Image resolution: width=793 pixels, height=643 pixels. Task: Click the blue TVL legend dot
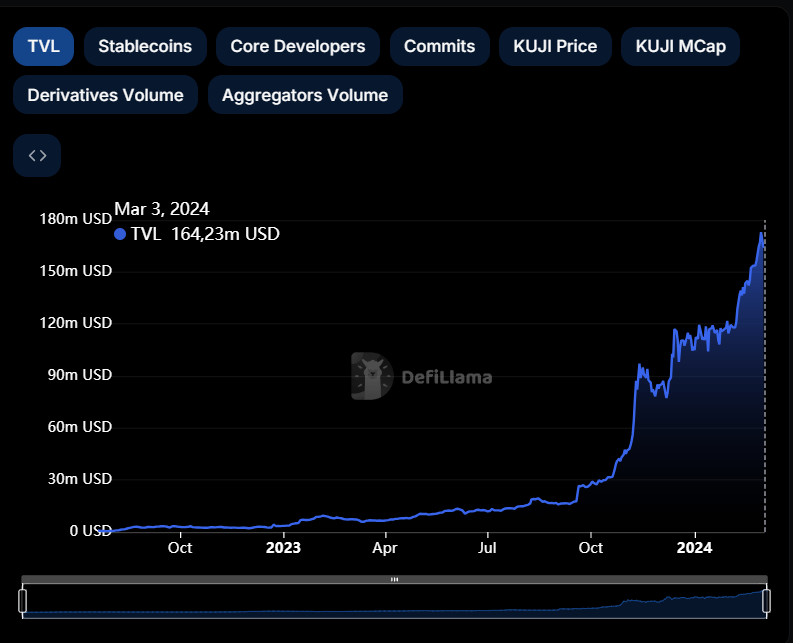coord(120,234)
